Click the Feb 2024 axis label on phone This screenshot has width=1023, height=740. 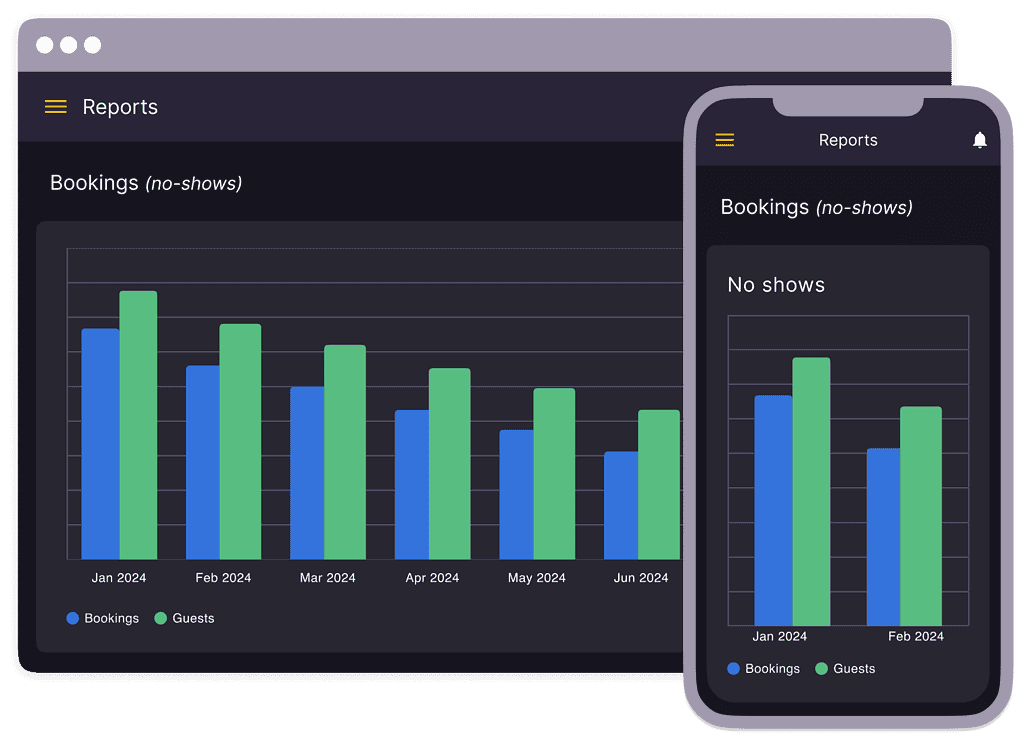pyautogui.click(x=916, y=636)
